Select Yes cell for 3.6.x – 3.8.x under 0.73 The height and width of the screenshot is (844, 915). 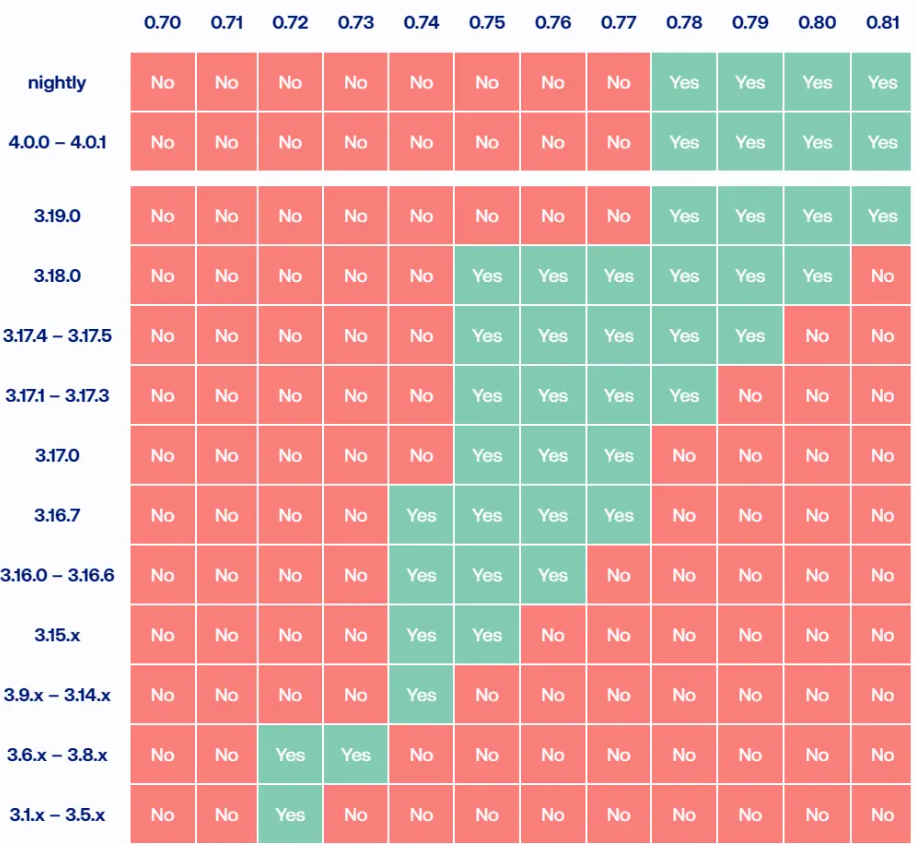click(x=356, y=755)
